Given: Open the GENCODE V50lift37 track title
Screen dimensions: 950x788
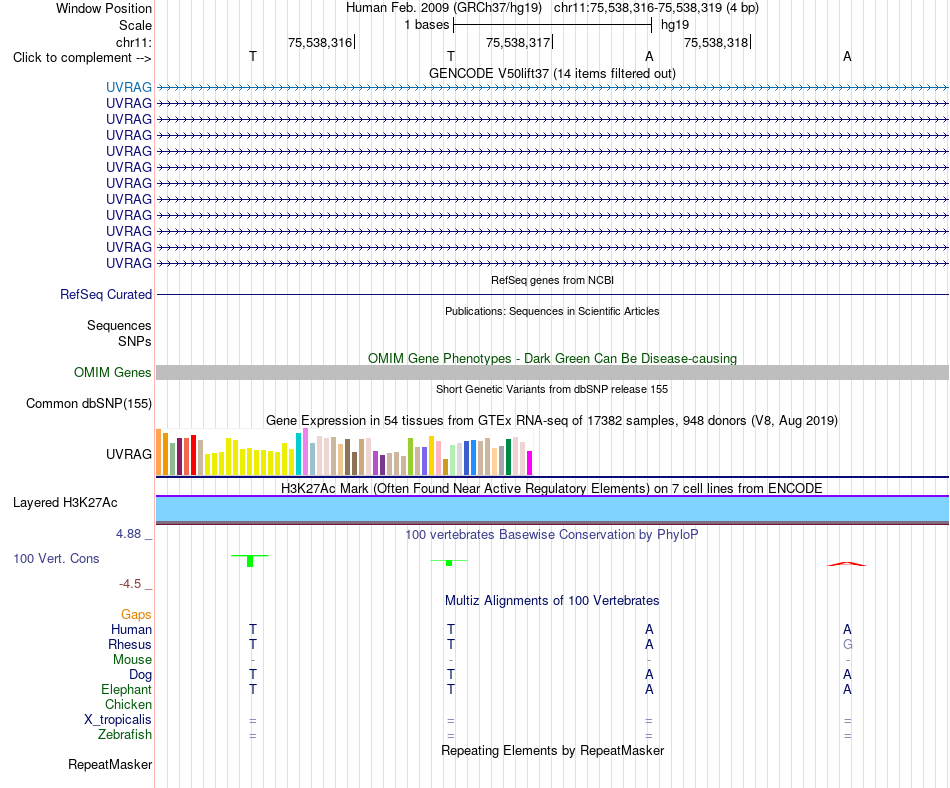Looking at the screenshot, I should 552,73.
